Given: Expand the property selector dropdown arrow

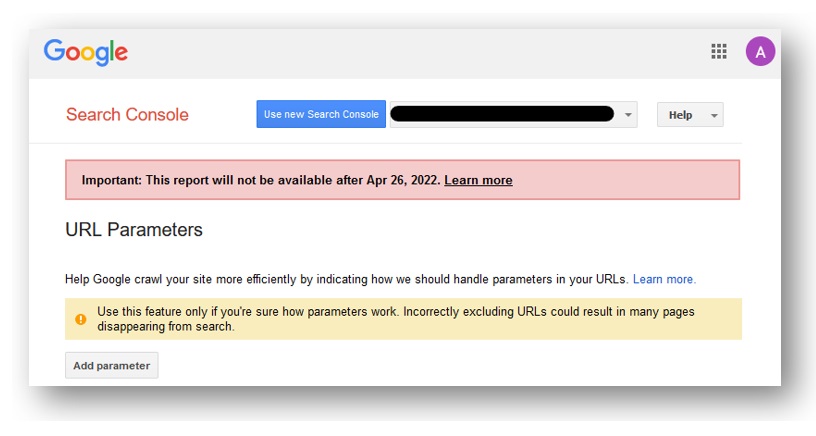Looking at the screenshot, I should (628, 114).
